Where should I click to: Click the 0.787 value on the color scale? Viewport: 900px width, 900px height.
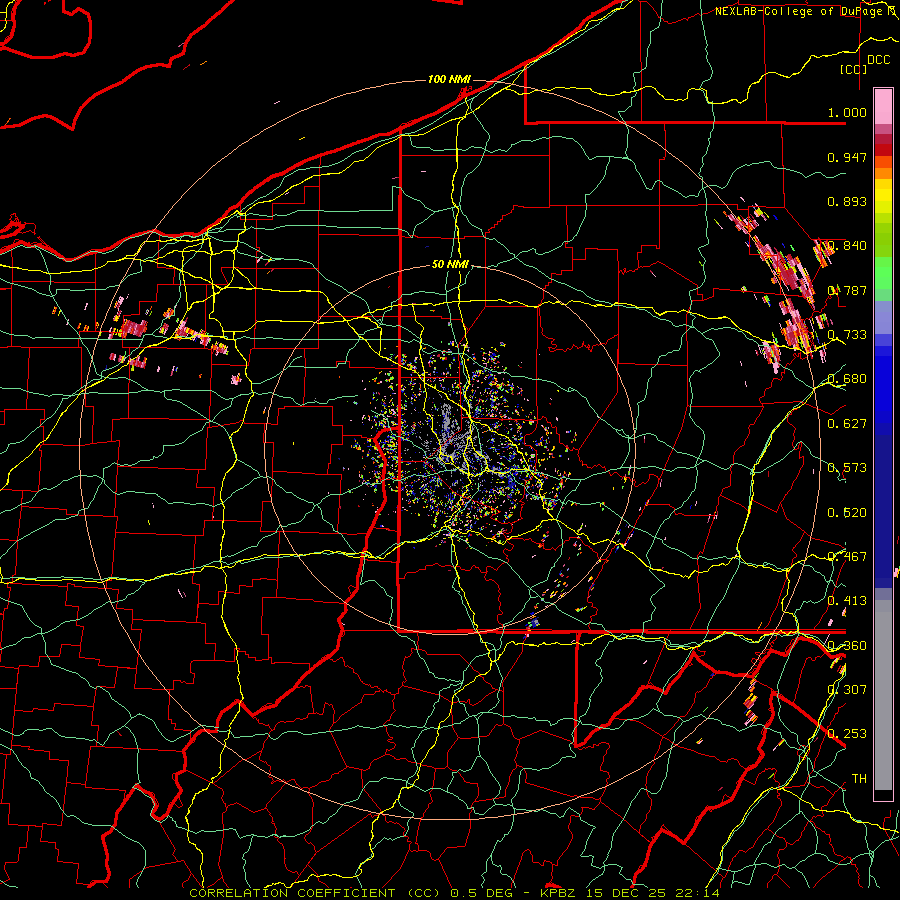point(847,290)
